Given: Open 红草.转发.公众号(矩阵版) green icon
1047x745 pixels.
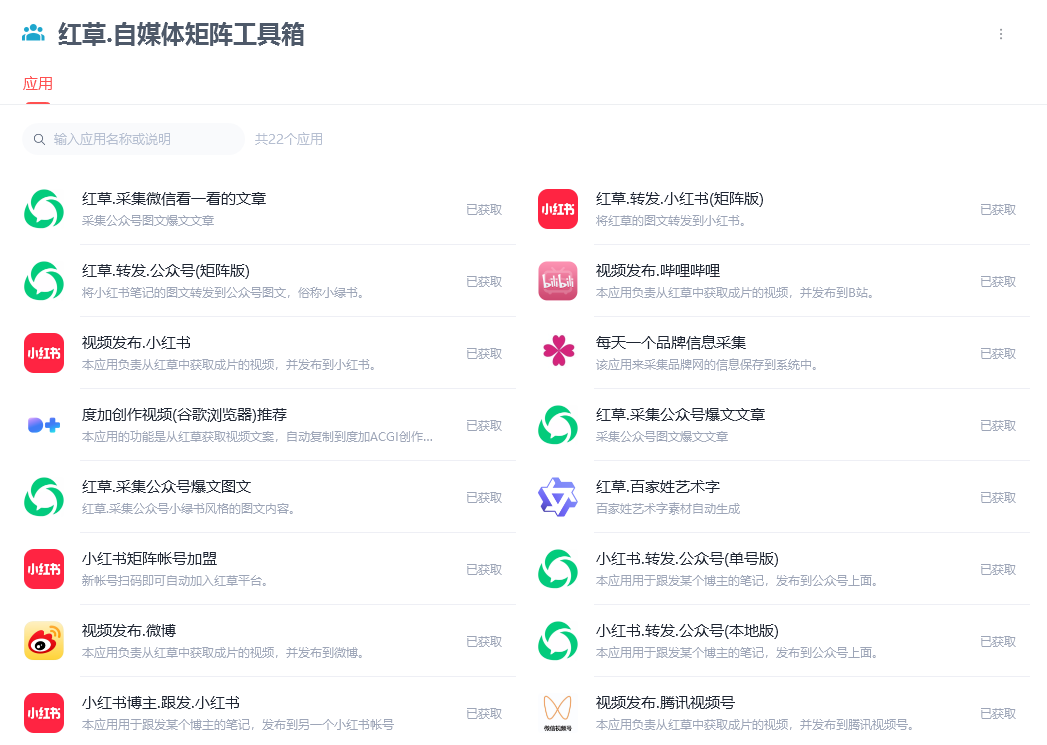Looking at the screenshot, I should 44,281.
